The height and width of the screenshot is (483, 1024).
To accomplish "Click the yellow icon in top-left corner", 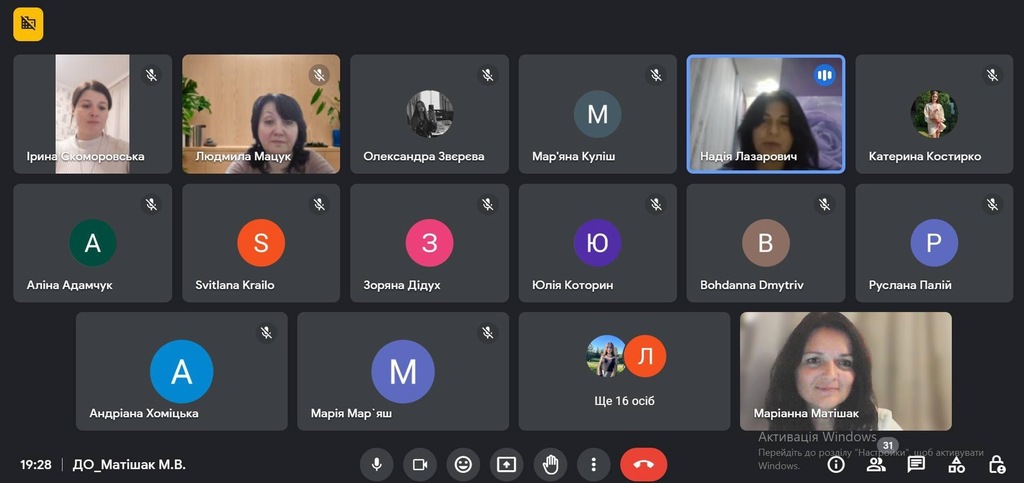I will pos(28,24).
